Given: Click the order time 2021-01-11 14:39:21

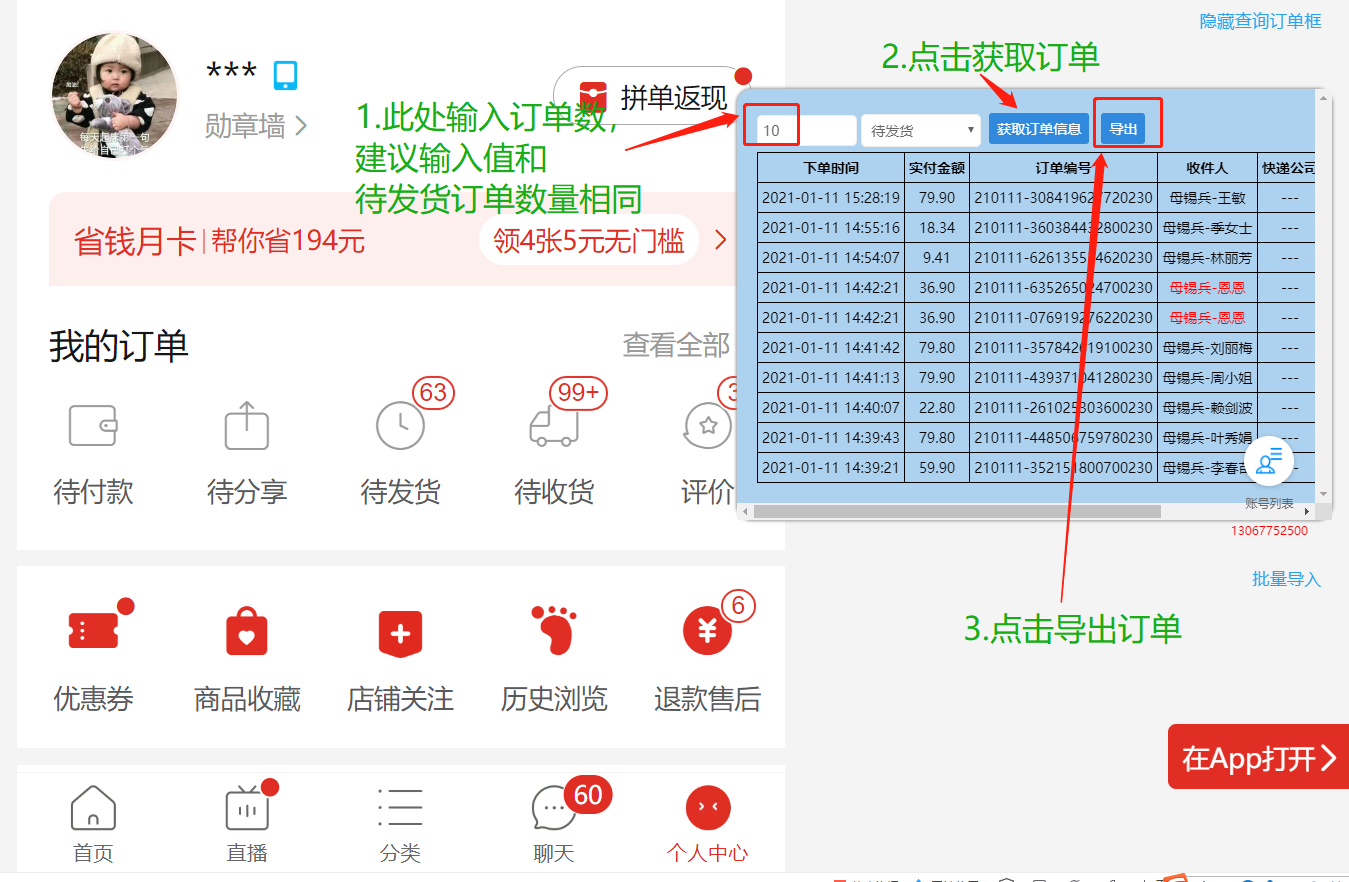Looking at the screenshot, I should tap(831, 468).
